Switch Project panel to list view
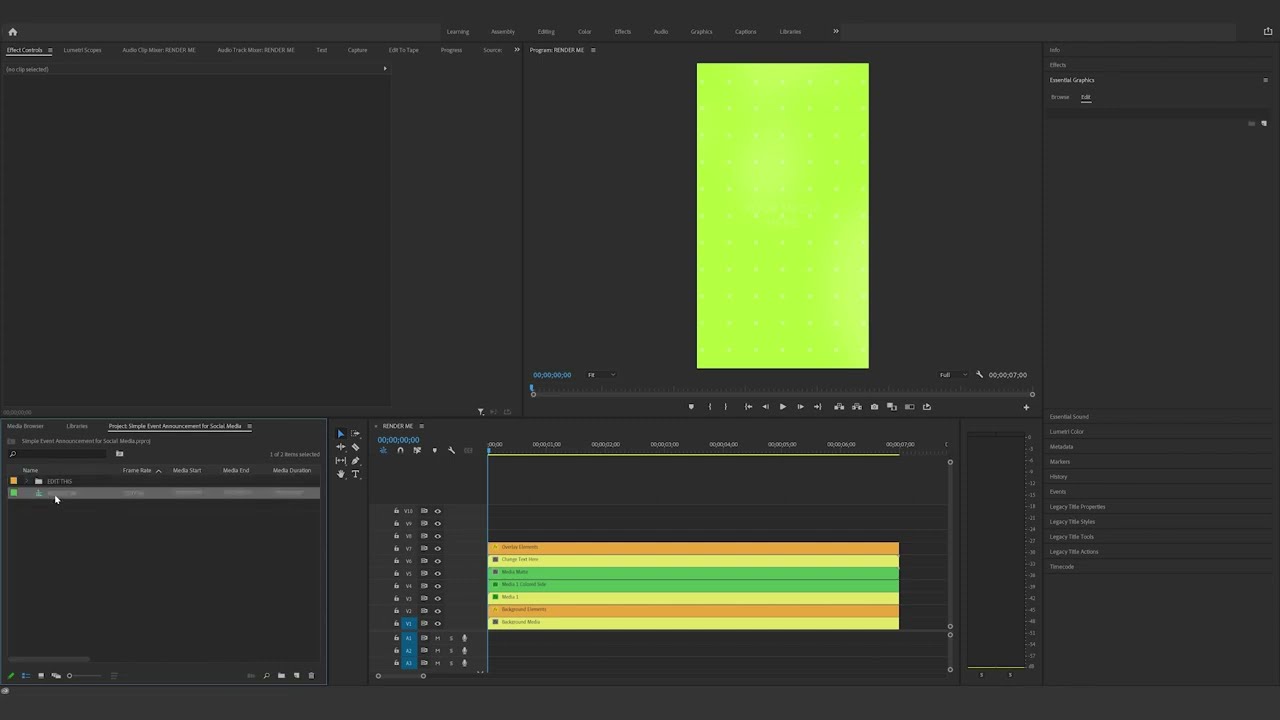Screen dimensions: 1280x720 26,676
